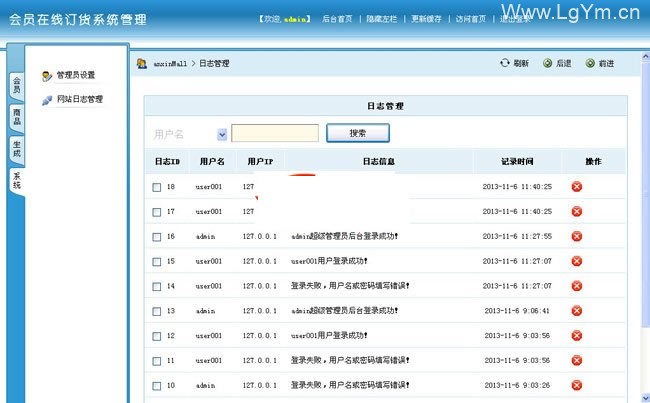Switch to the 生成 vertical tab
The height and width of the screenshot is (403, 650).
tap(17, 149)
